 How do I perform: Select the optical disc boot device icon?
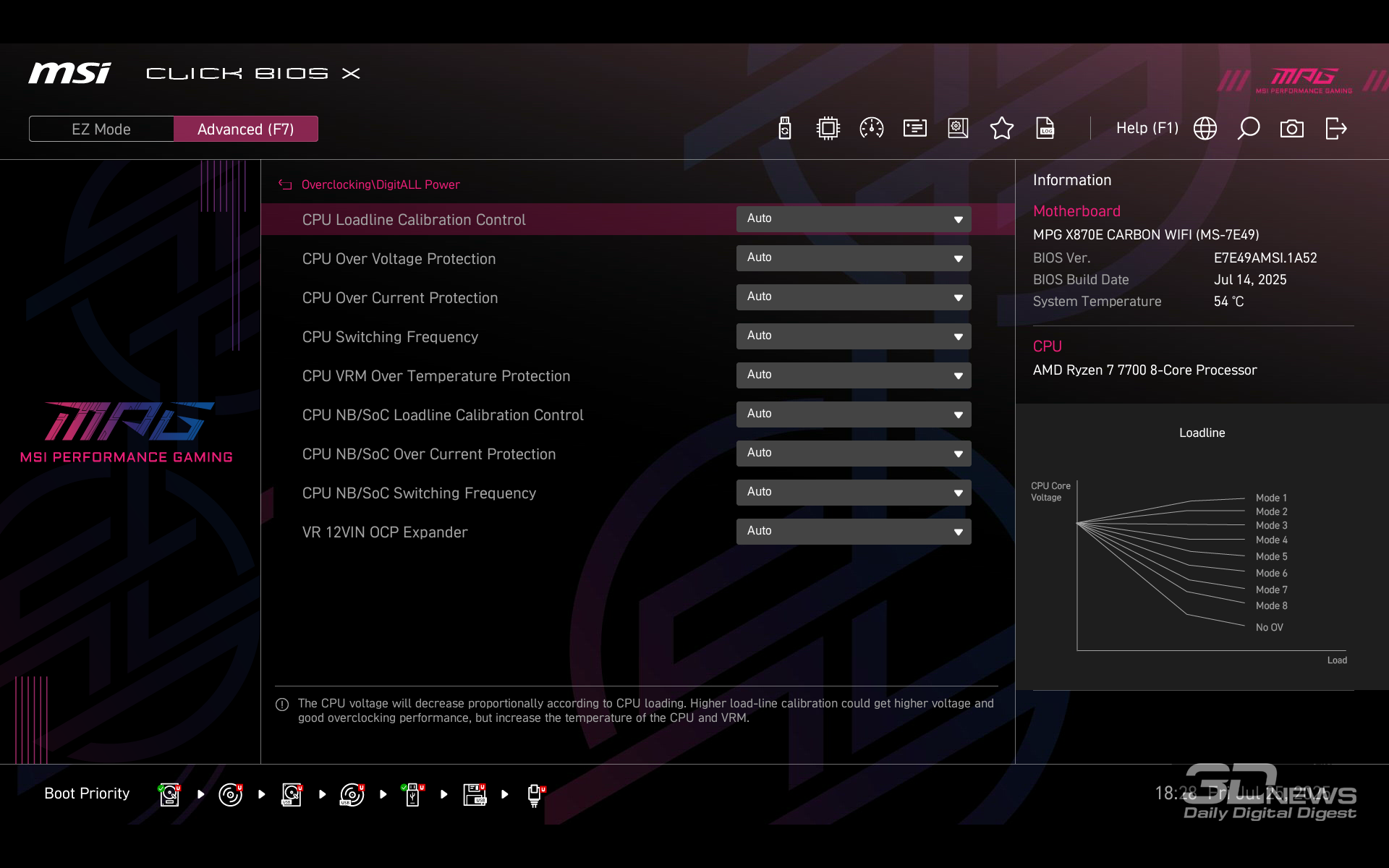coord(231,794)
